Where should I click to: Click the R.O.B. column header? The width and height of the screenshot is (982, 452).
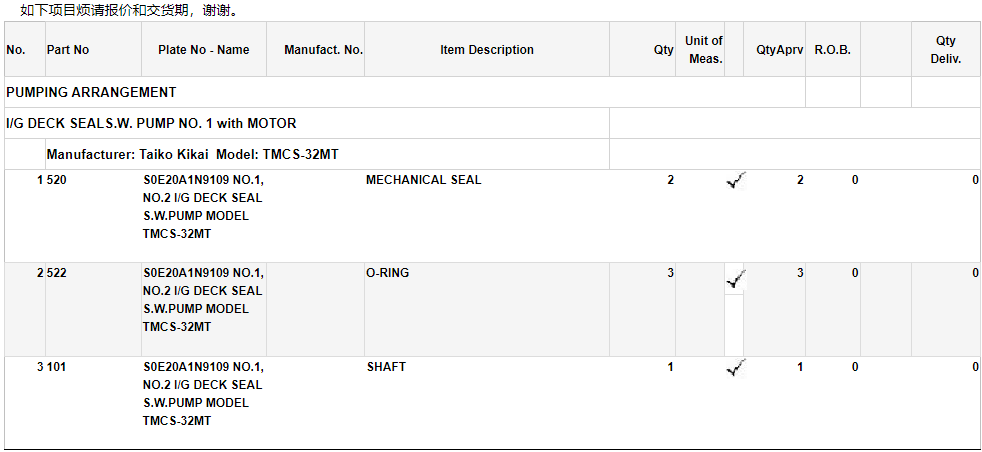click(x=832, y=50)
